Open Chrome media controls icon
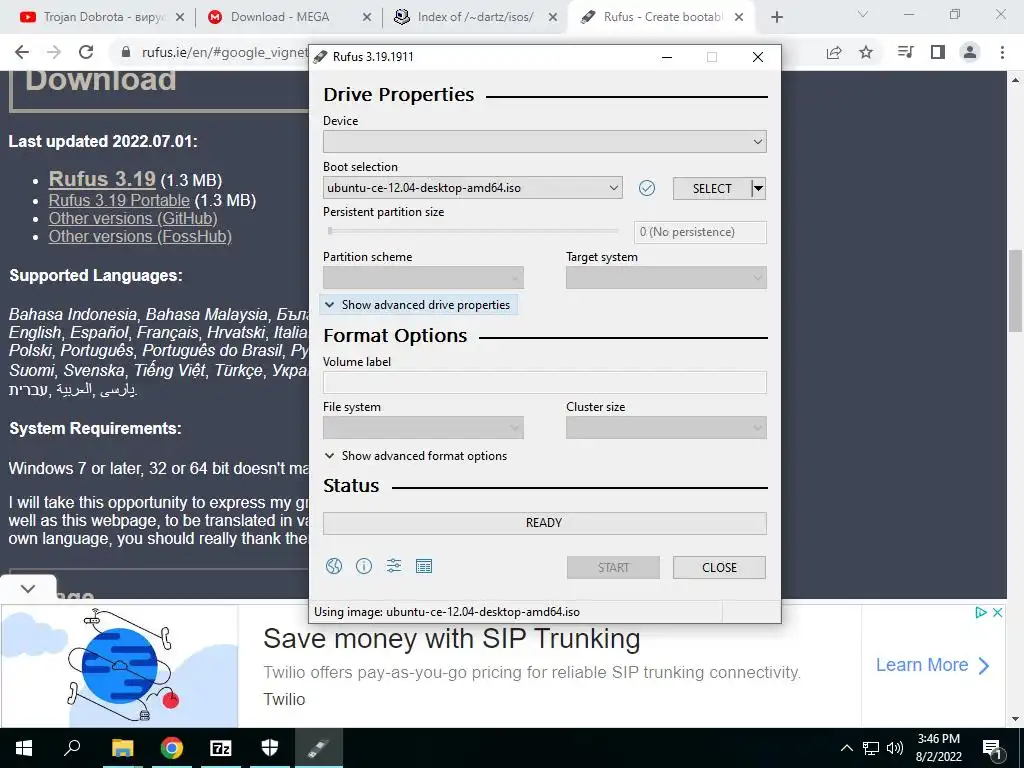 905,52
